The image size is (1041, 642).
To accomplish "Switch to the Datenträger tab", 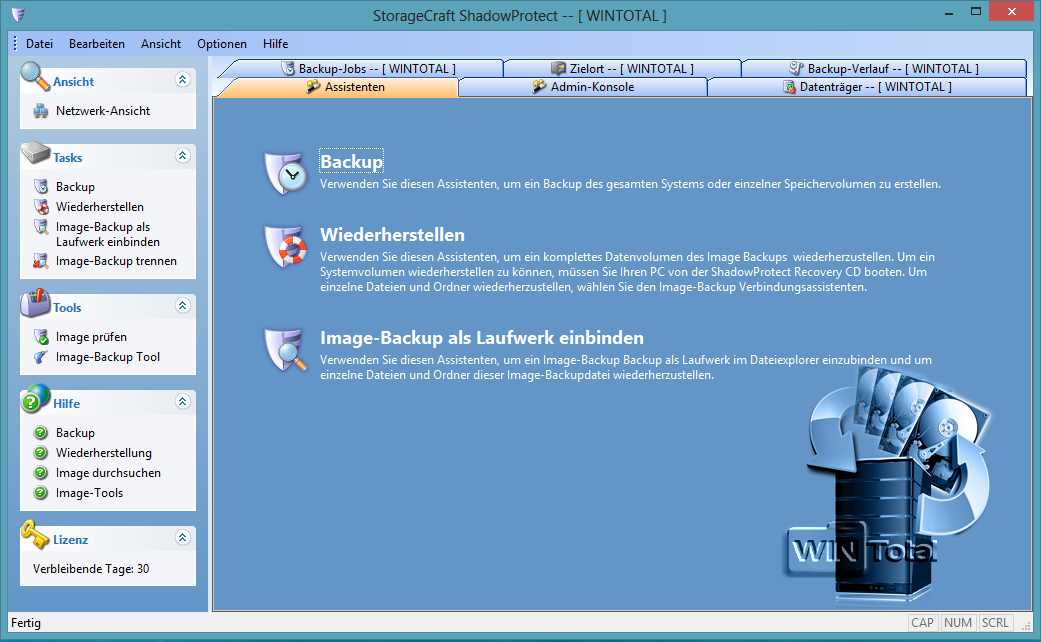I will 867,87.
